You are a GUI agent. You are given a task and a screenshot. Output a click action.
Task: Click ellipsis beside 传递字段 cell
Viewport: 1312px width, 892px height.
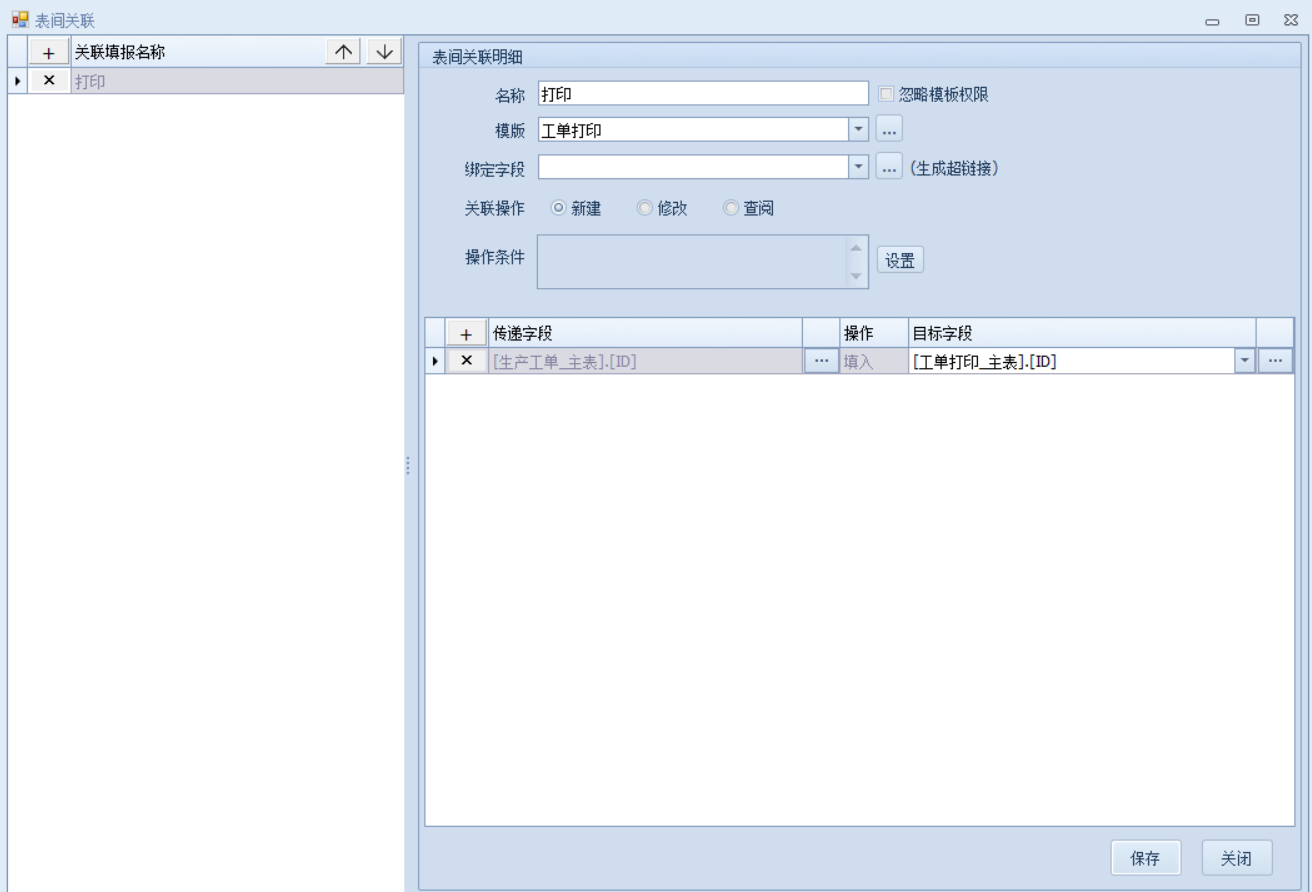(x=821, y=361)
